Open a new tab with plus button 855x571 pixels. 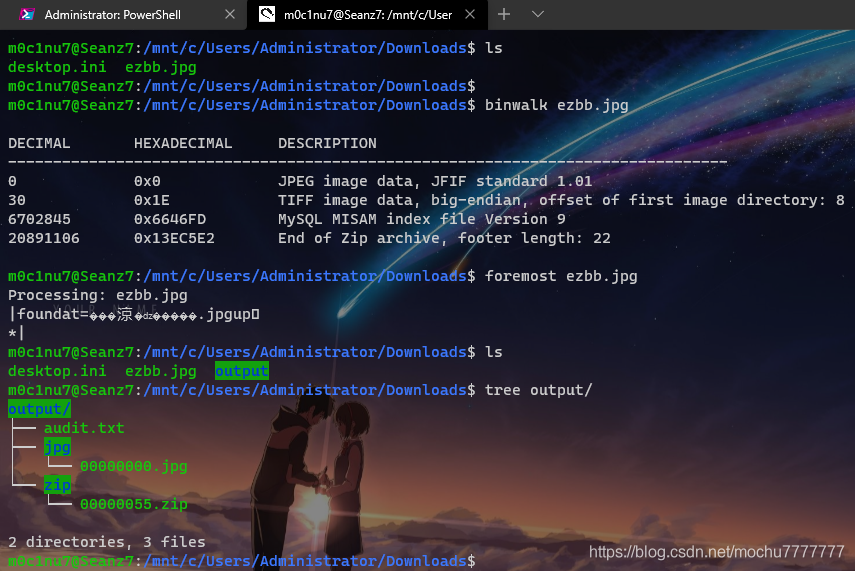(x=504, y=14)
